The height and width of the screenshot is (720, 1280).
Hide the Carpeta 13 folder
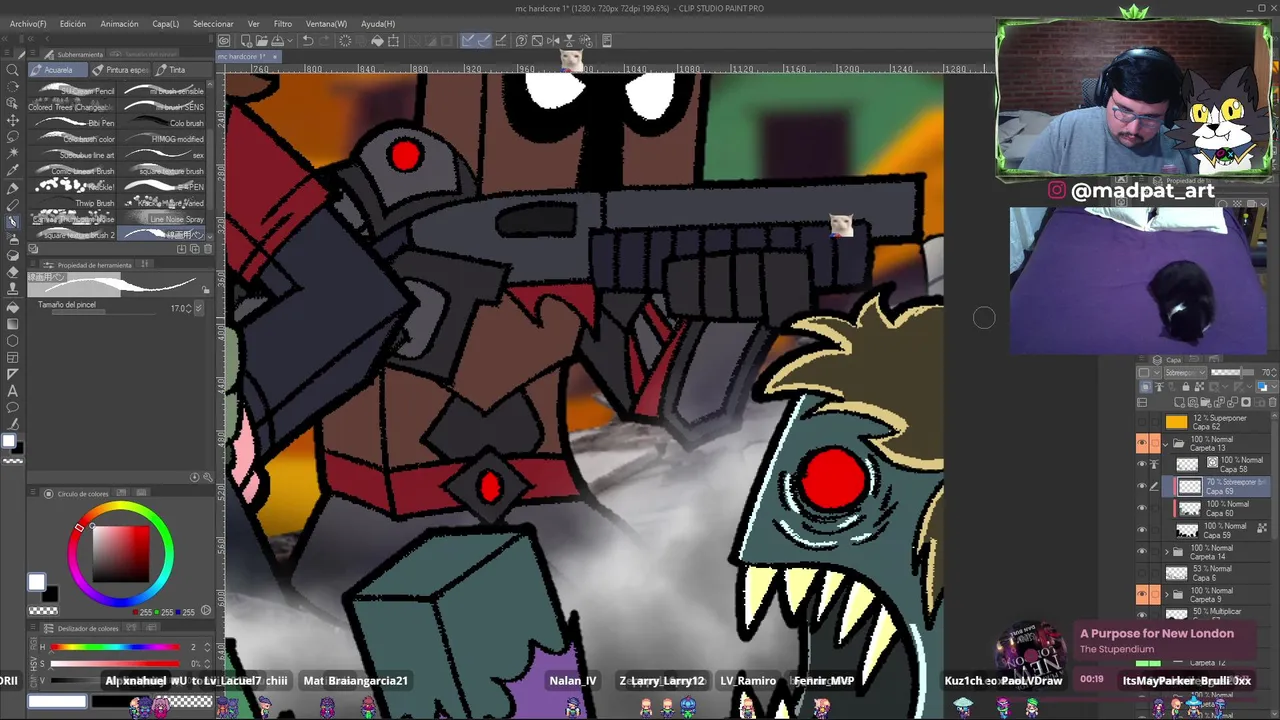point(1142,443)
